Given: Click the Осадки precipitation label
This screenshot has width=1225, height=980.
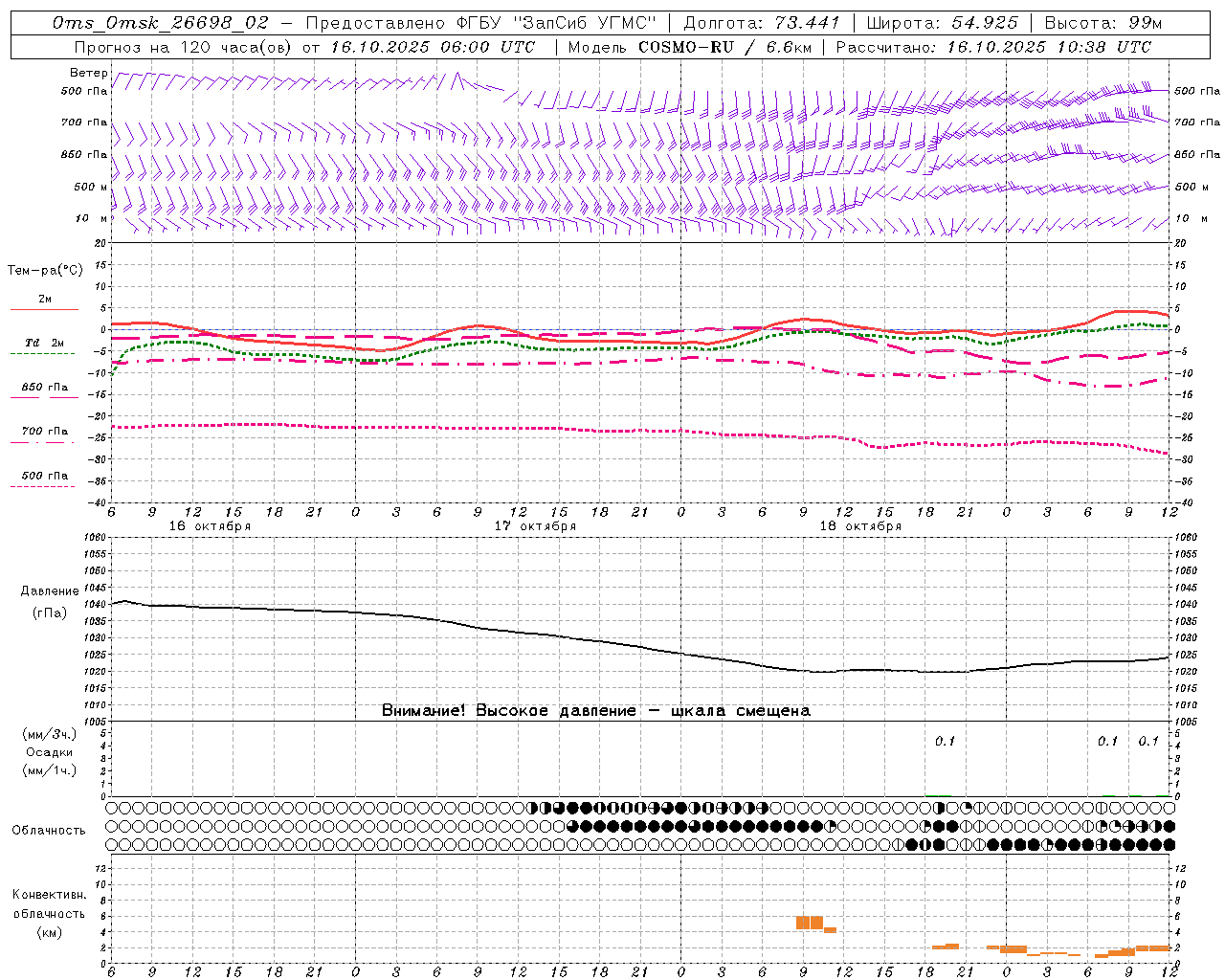Looking at the screenshot, I should [50, 752].
